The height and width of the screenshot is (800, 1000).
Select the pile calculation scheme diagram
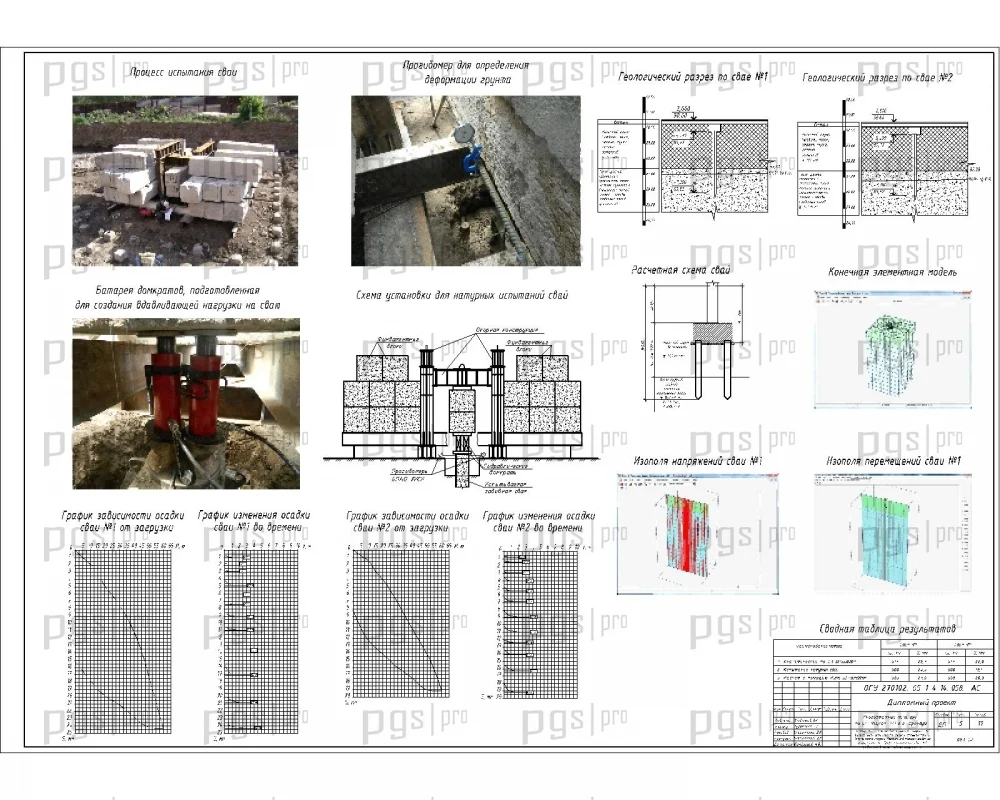(693, 344)
